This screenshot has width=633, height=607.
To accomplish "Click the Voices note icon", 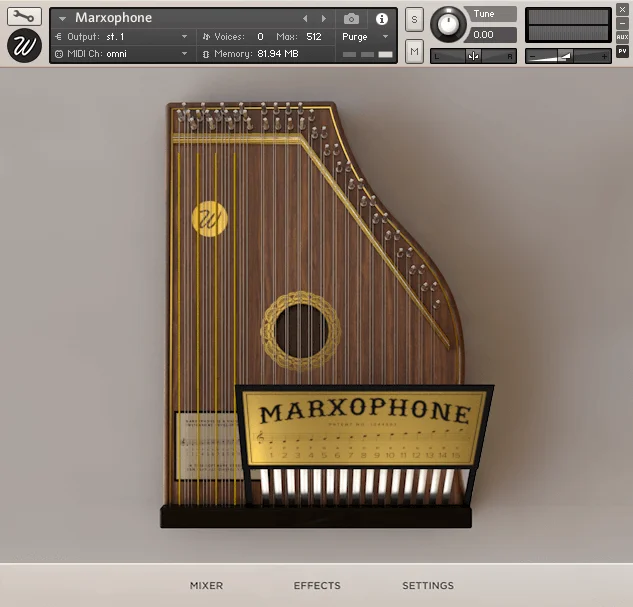I will [206, 37].
